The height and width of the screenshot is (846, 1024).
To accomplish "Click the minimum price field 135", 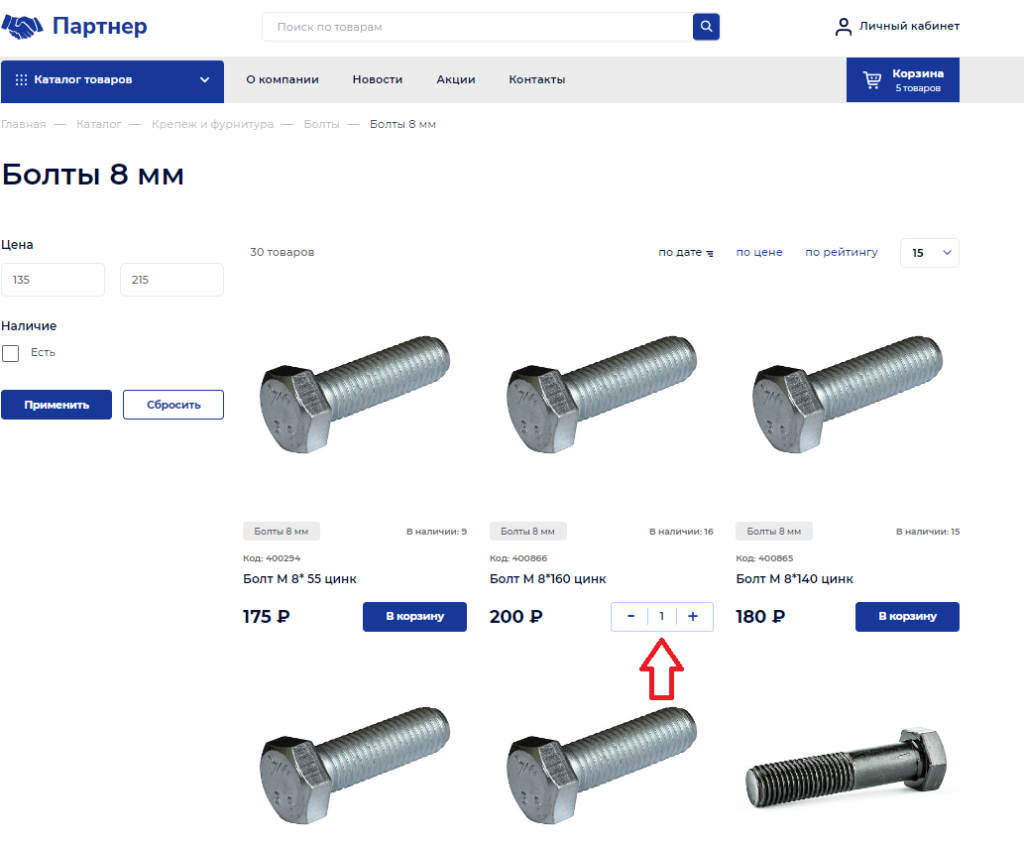I will tap(53, 280).
